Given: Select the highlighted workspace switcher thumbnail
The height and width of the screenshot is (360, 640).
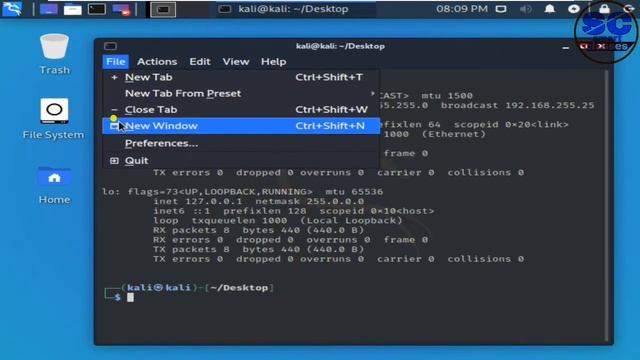Looking at the screenshot, I should tap(163, 9).
